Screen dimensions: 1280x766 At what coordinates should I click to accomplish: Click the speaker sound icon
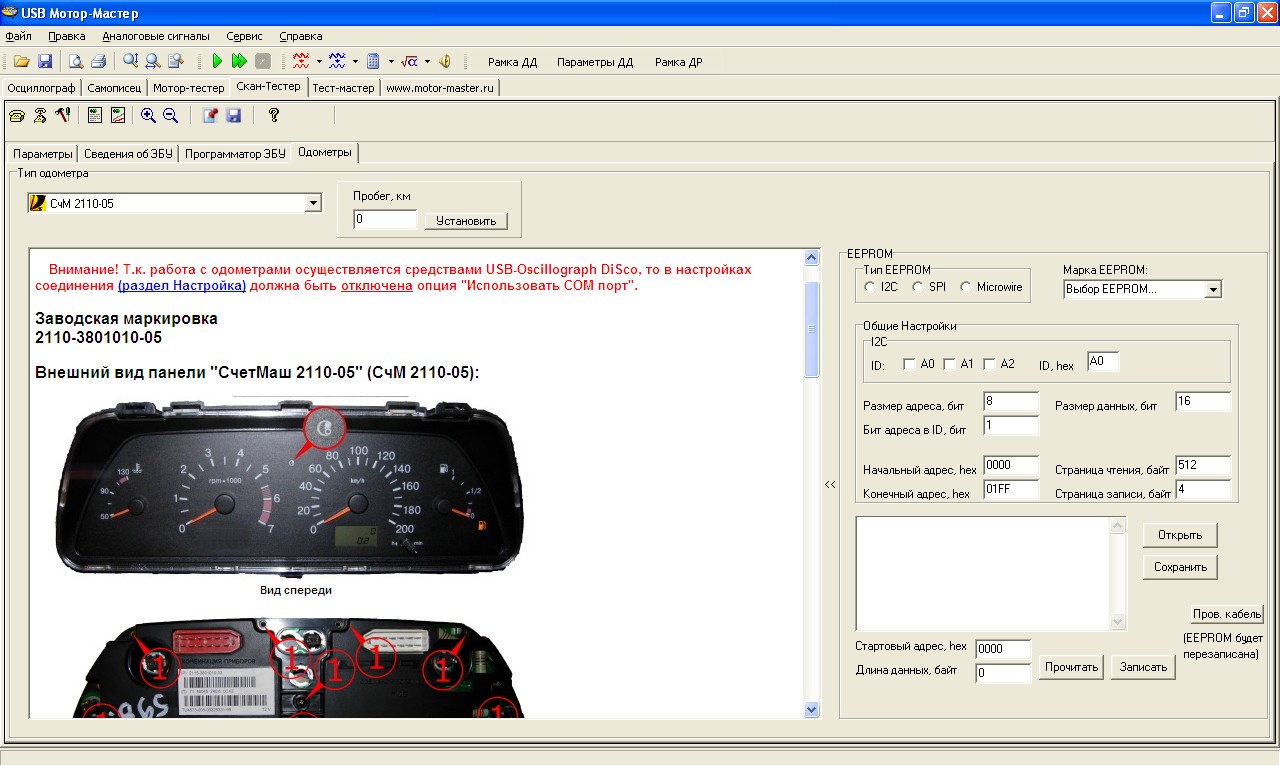(x=445, y=62)
